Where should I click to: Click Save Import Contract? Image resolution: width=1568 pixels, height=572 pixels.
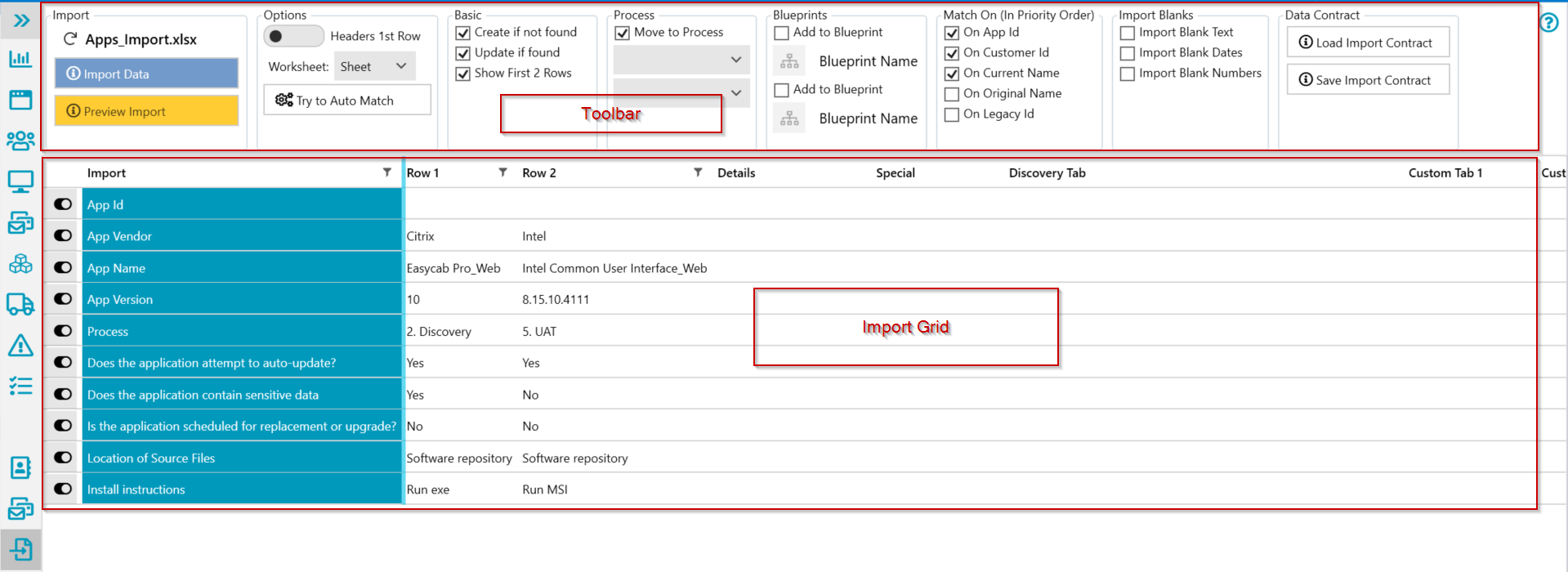pyautogui.click(x=1368, y=80)
